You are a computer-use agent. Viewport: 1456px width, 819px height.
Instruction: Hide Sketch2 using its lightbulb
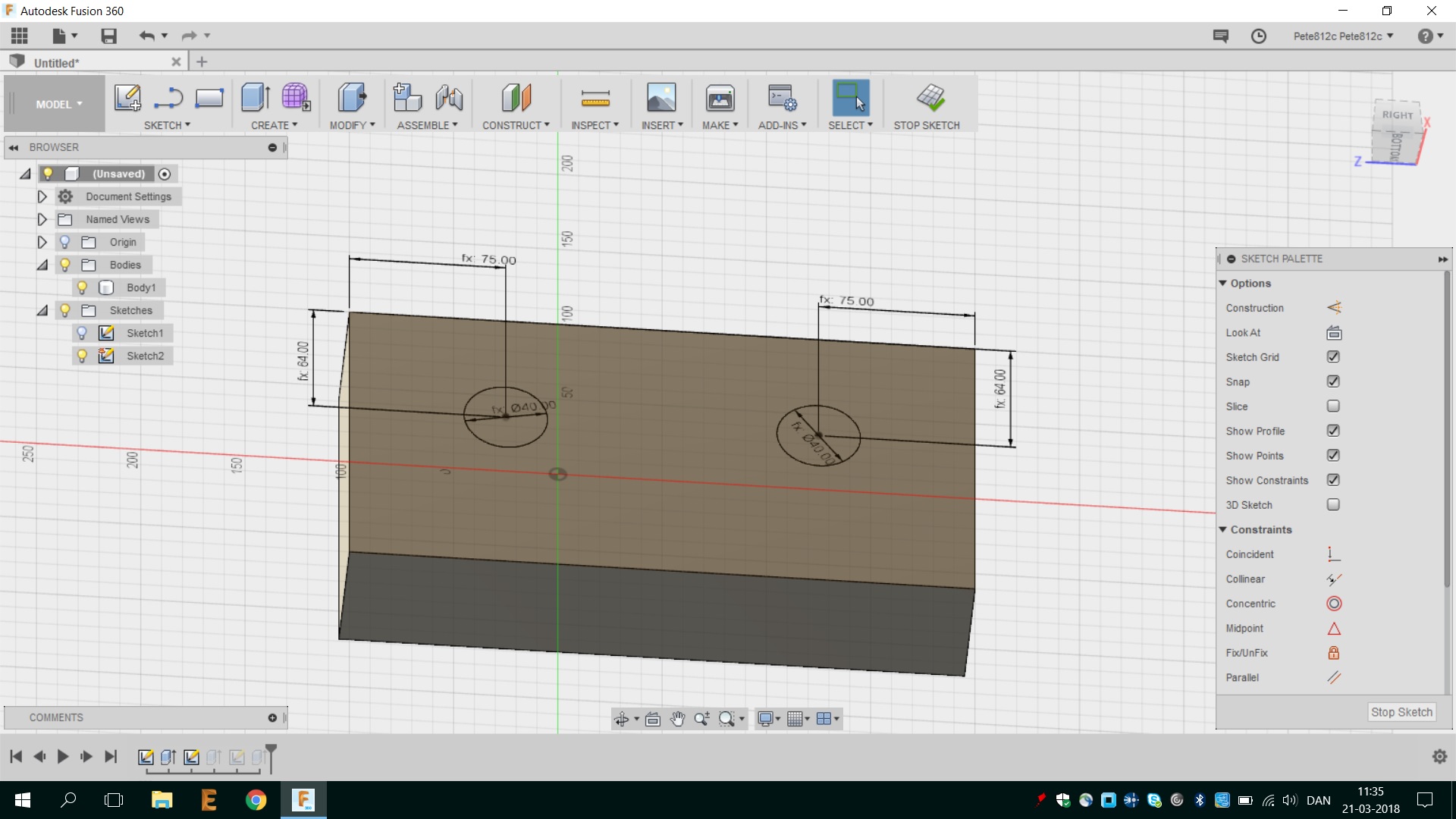(x=82, y=356)
